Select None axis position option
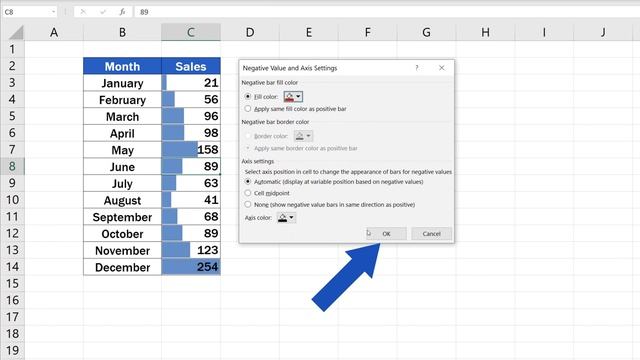 point(248,204)
